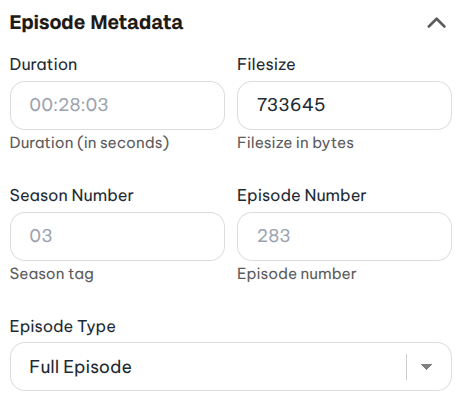
Task: Select the Season Number input box
Action: (117, 236)
